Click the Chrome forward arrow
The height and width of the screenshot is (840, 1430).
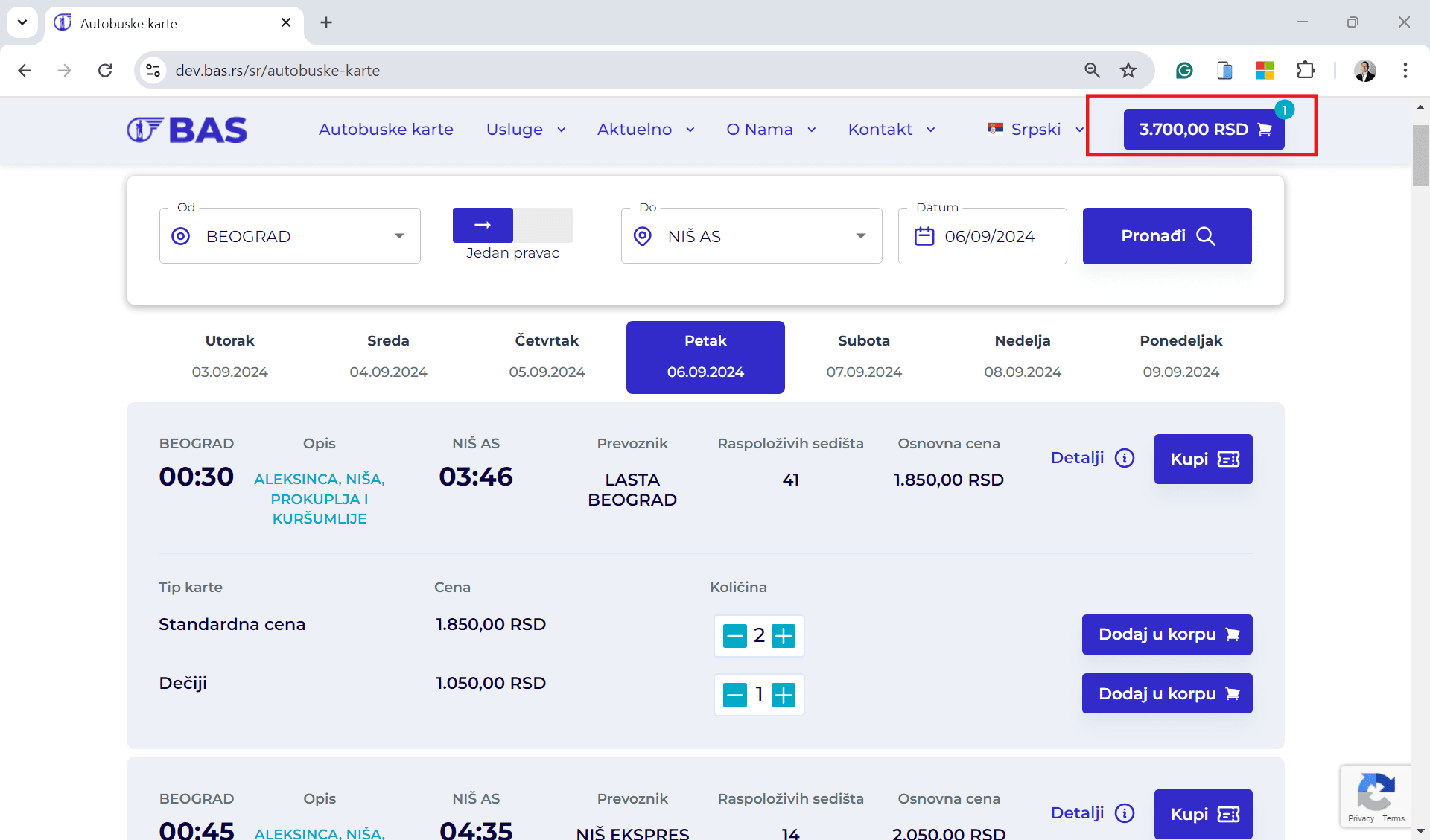(65, 70)
